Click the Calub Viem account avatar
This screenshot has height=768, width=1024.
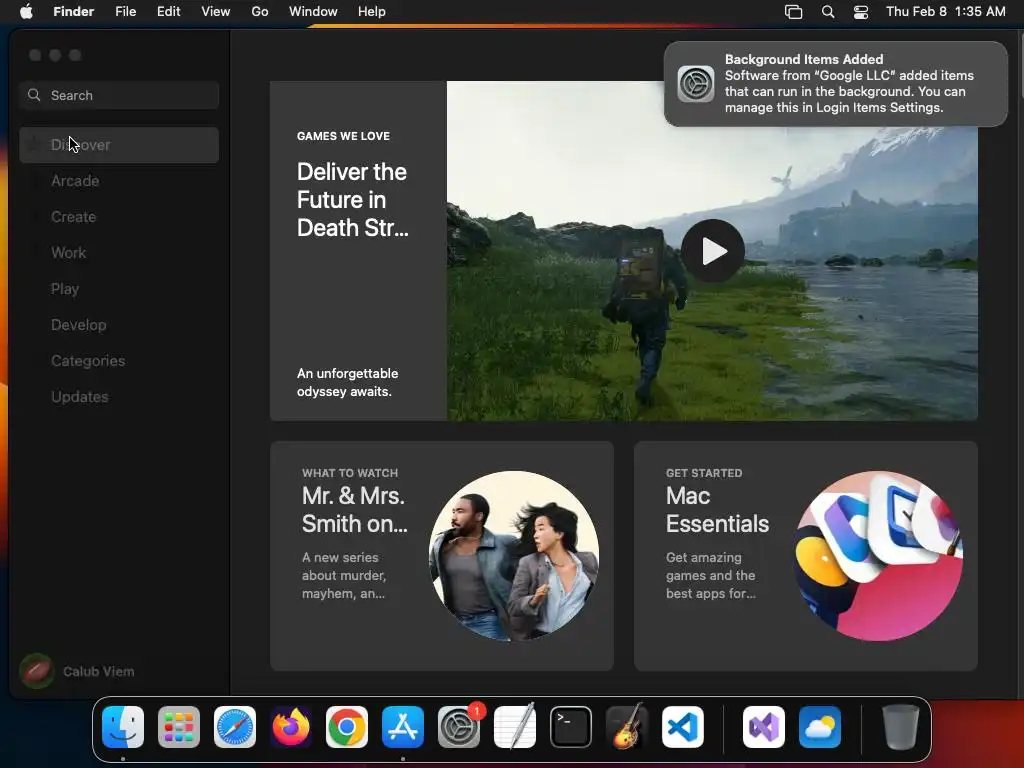pos(37,671)
